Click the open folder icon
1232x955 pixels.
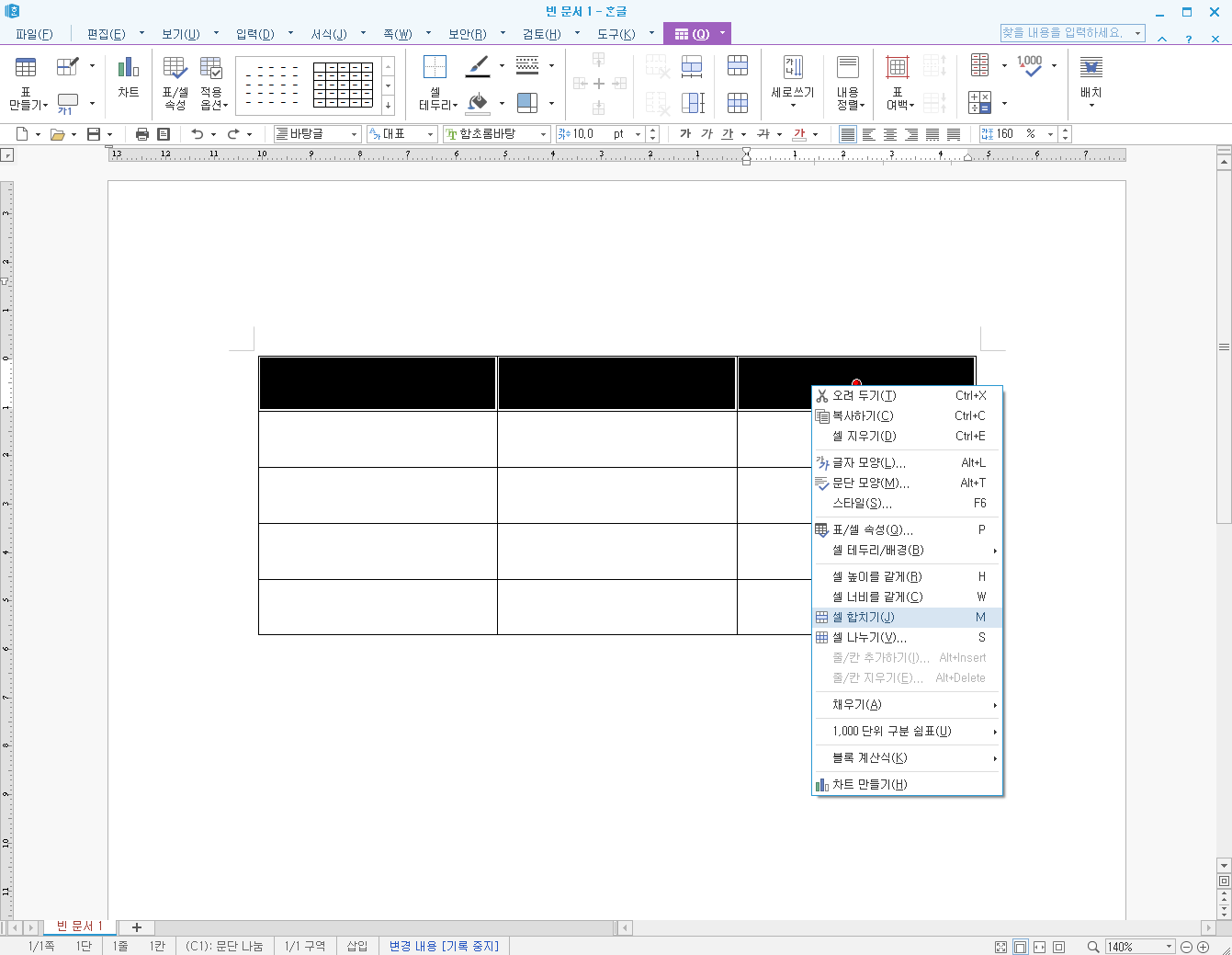coord(58,134)
